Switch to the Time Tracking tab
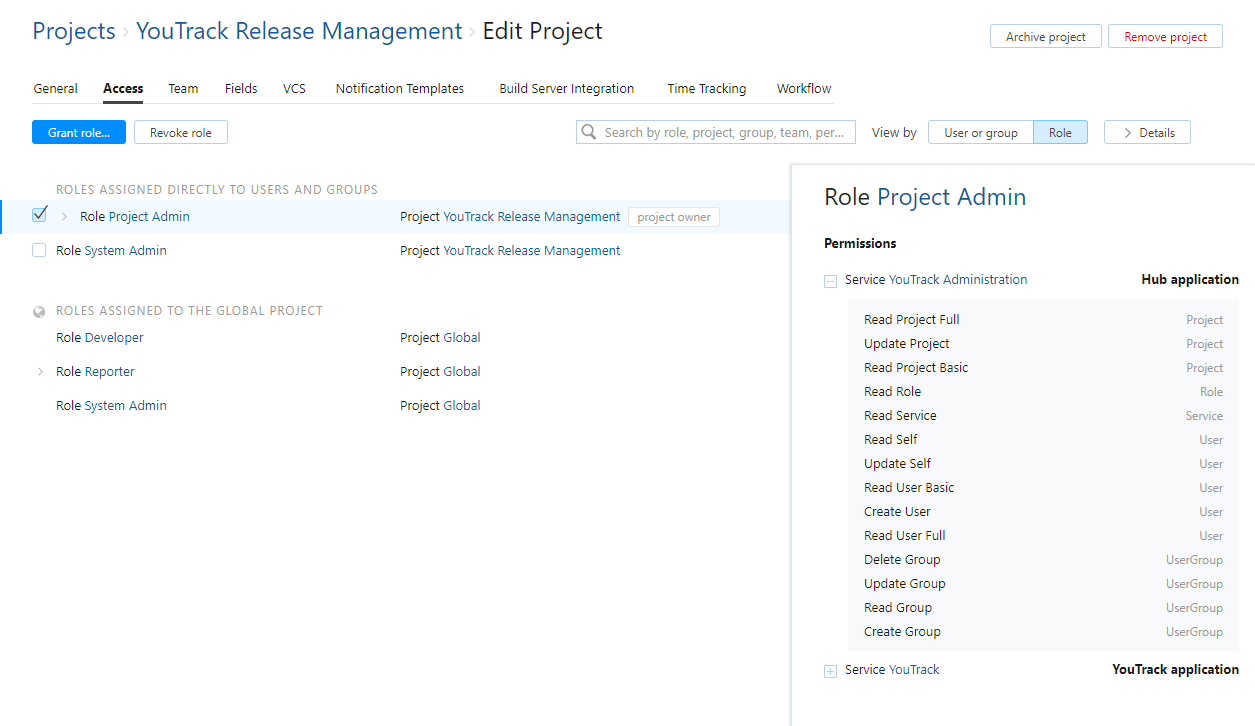 tap(706, 89)
